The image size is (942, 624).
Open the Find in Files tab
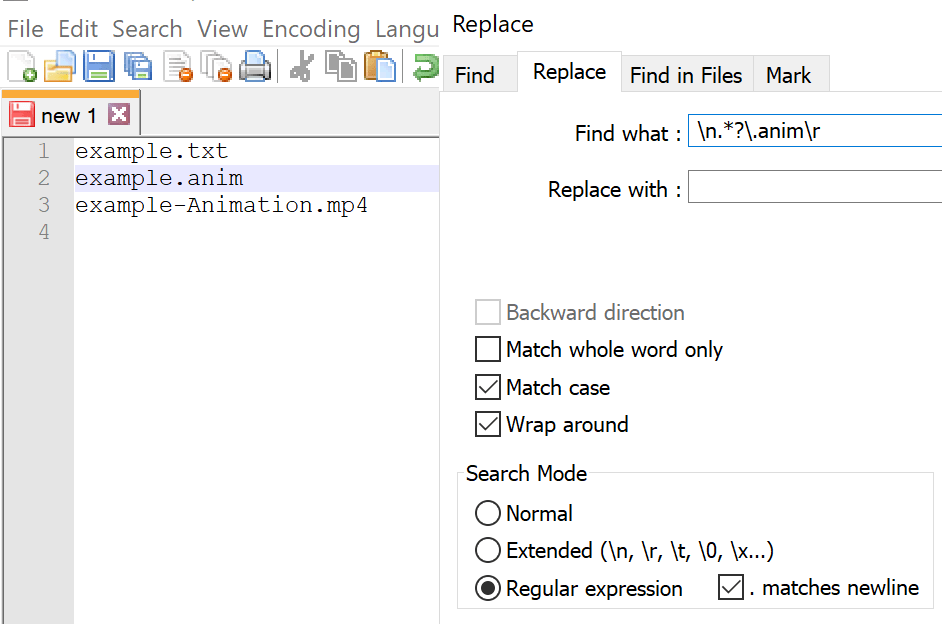[686, 74]
